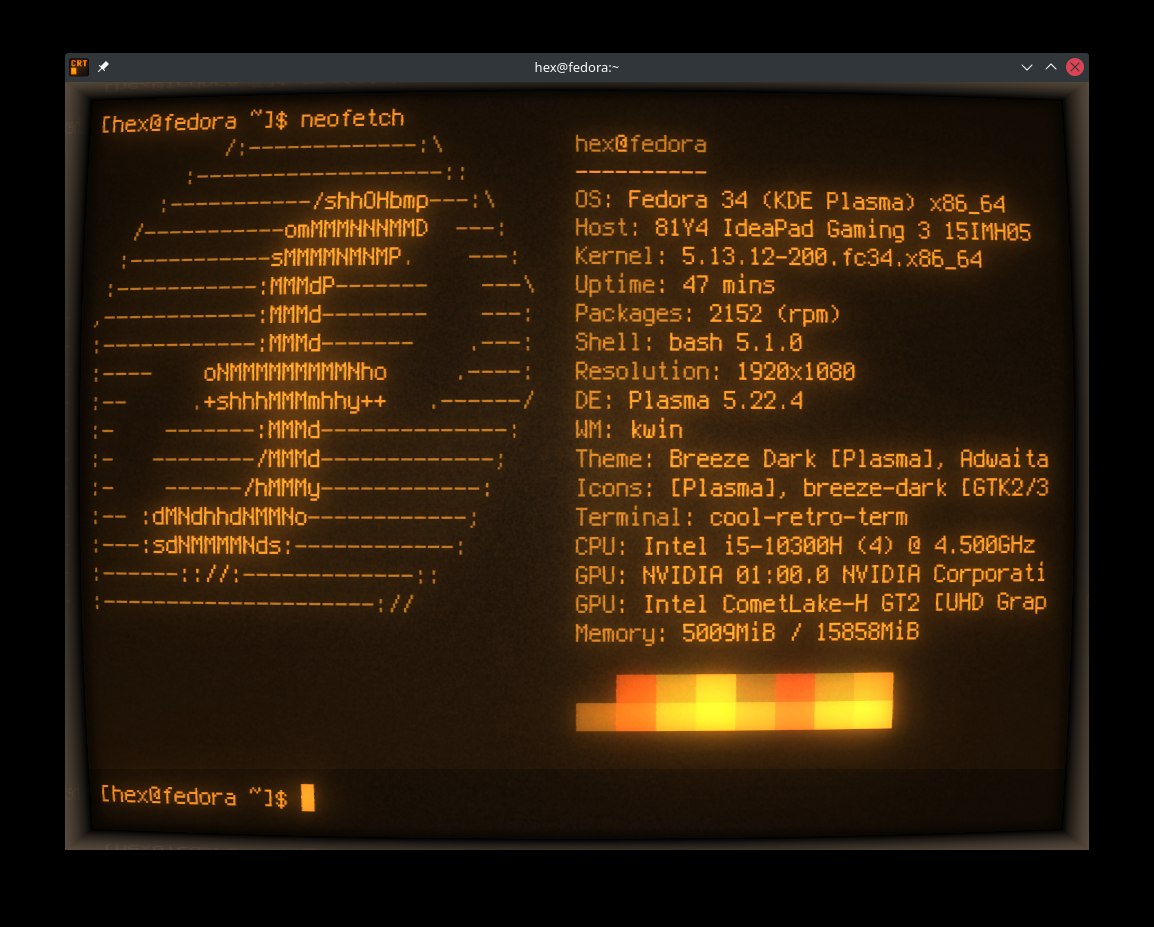Click the blinking cursor at bottom prompt

coord(308,798)
